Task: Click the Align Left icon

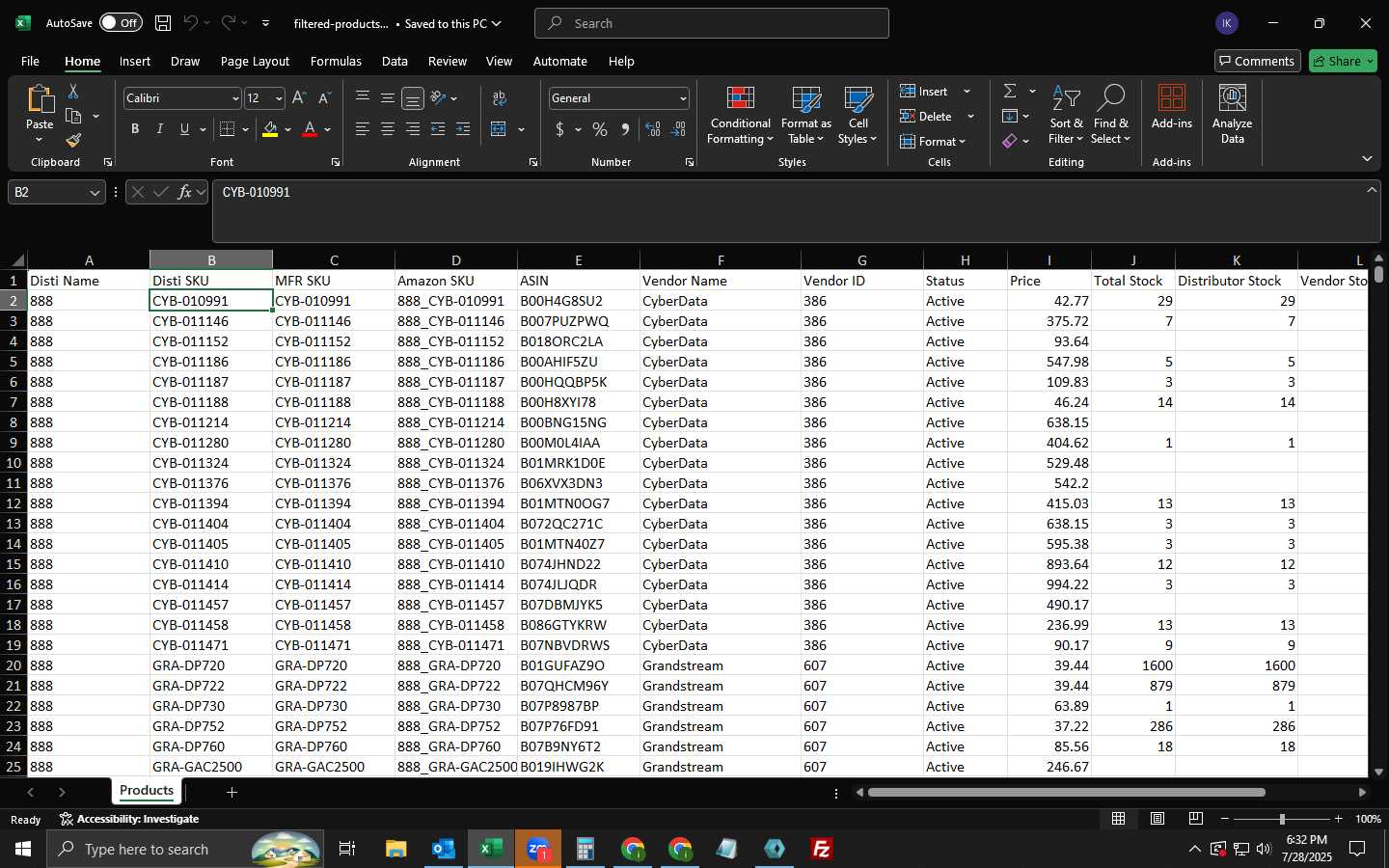Action: (363, 129)
